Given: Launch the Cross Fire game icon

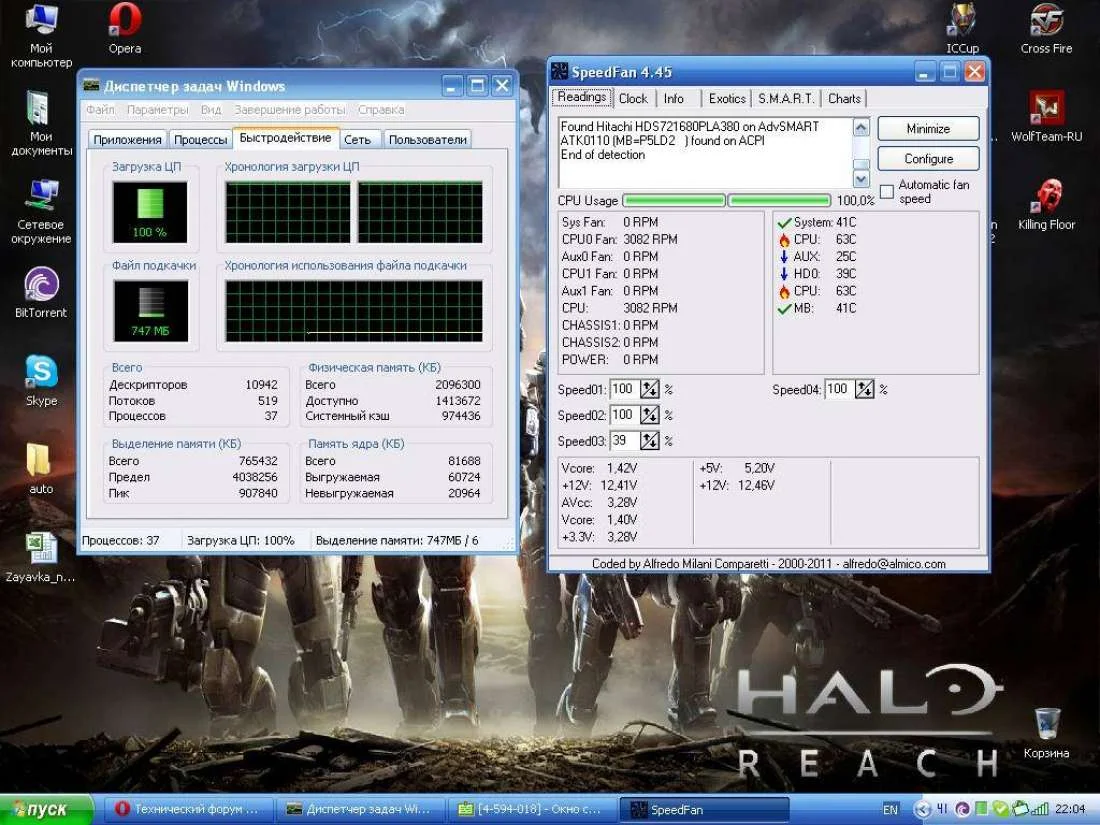Looking at the screenshot, I should pos(1046,20).
